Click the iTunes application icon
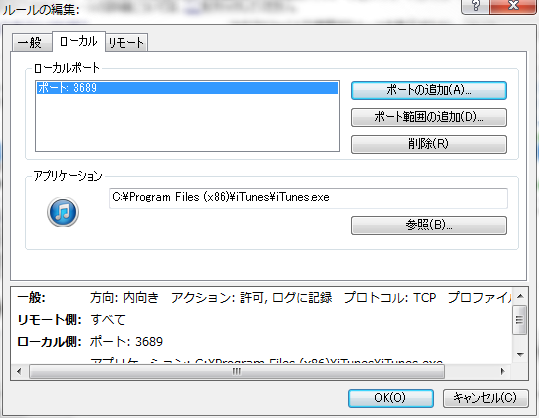The image size is (539, 418). [63, 212]
